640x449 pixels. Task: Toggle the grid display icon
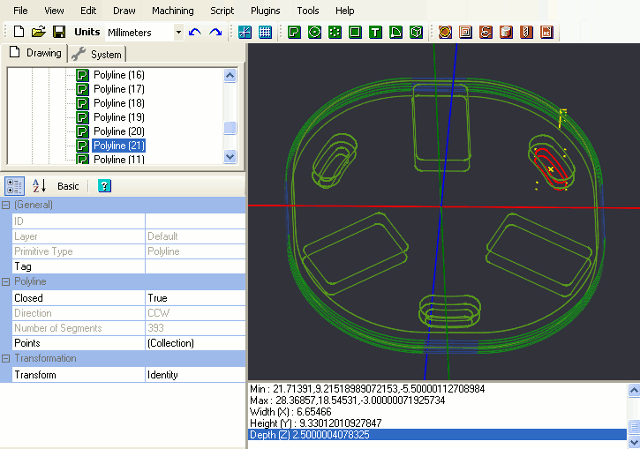pos(265,32)
